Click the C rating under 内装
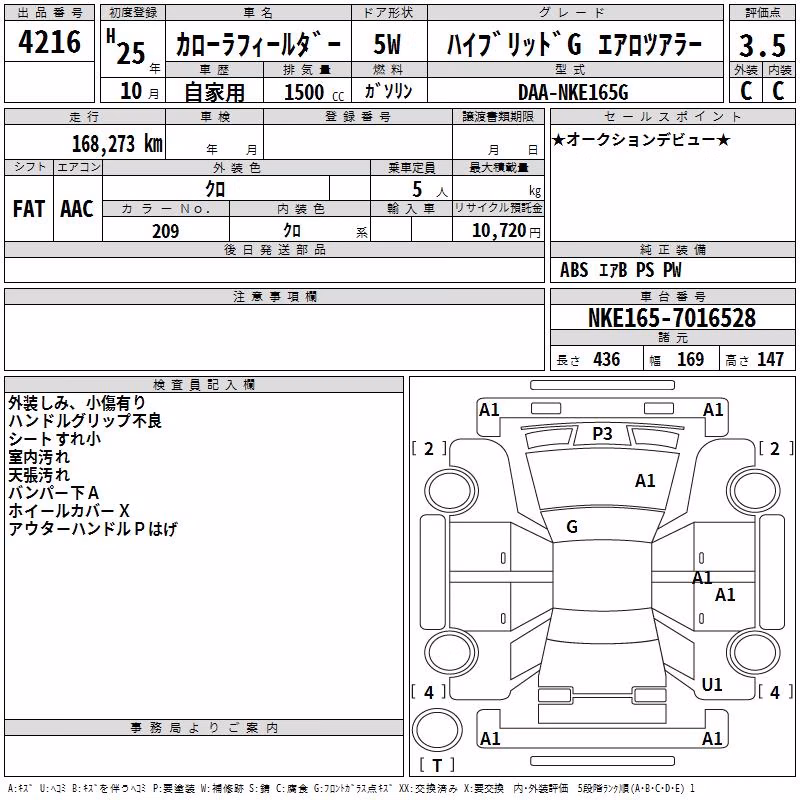The image size is (800, 800). [x=778, y=91]
